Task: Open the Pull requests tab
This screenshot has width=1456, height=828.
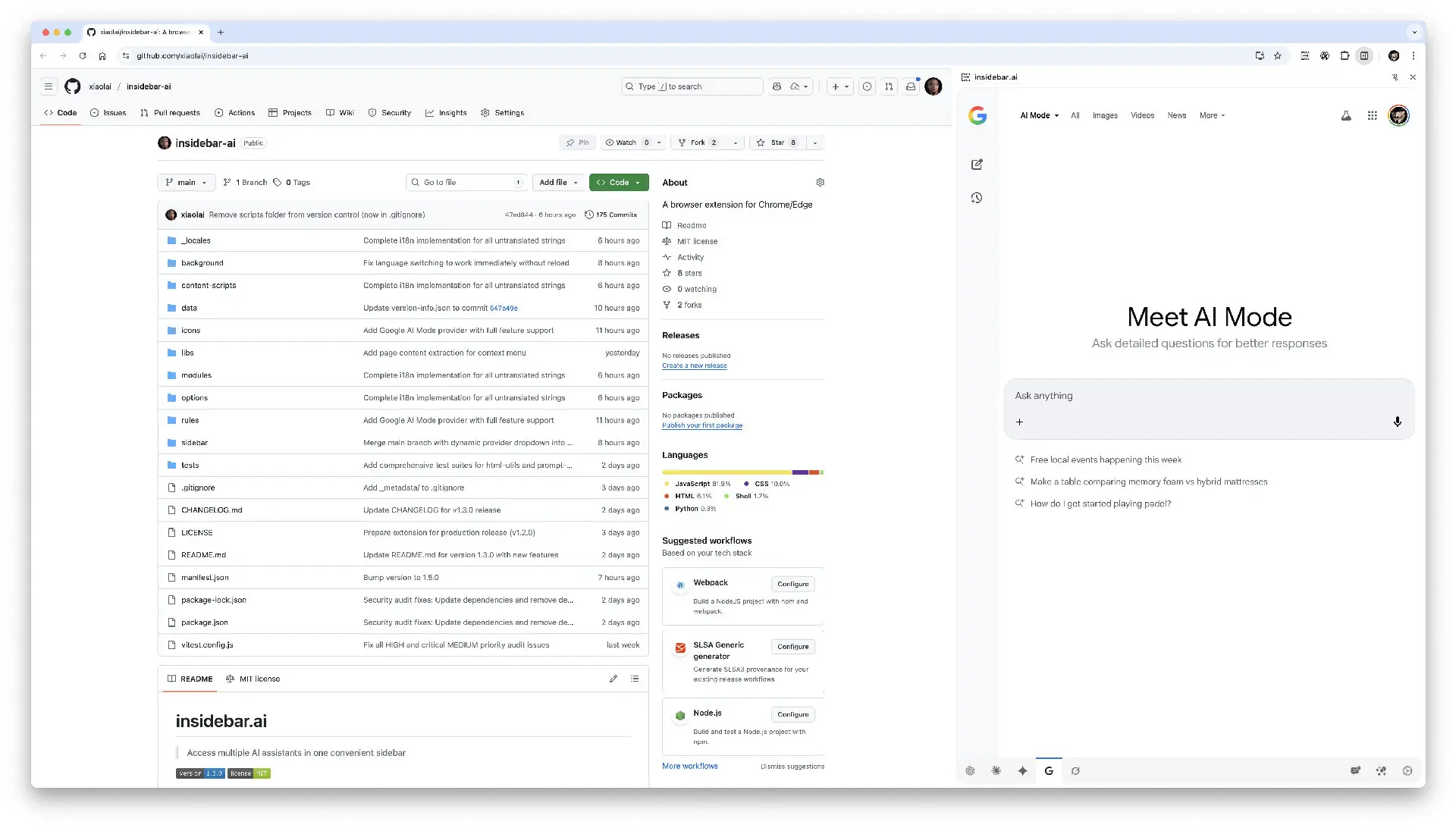Action: pos(170,113)
